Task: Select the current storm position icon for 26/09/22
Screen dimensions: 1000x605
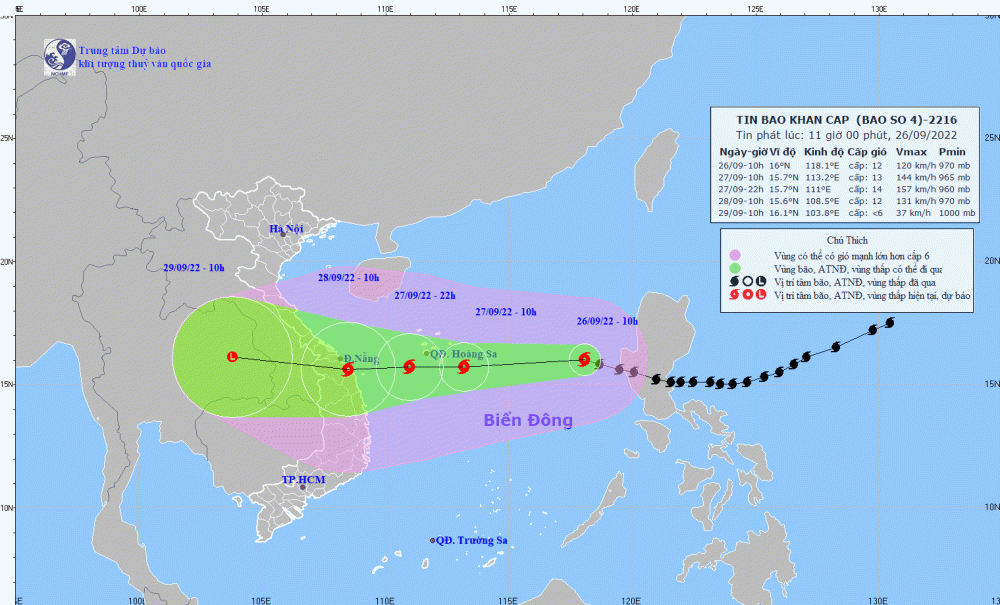Action: [584, 360]
